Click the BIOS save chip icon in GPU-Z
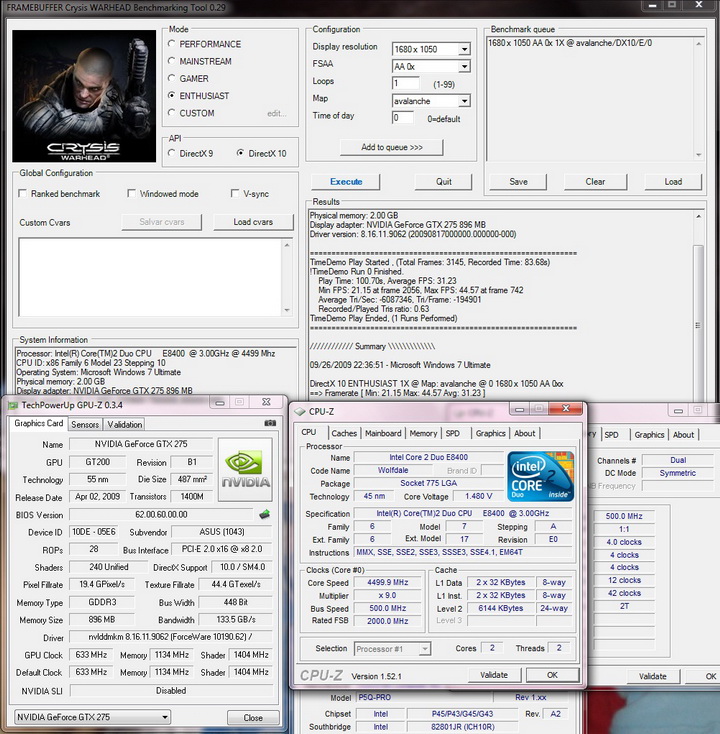This screenshot has width=720, height=734. point(264,514)
